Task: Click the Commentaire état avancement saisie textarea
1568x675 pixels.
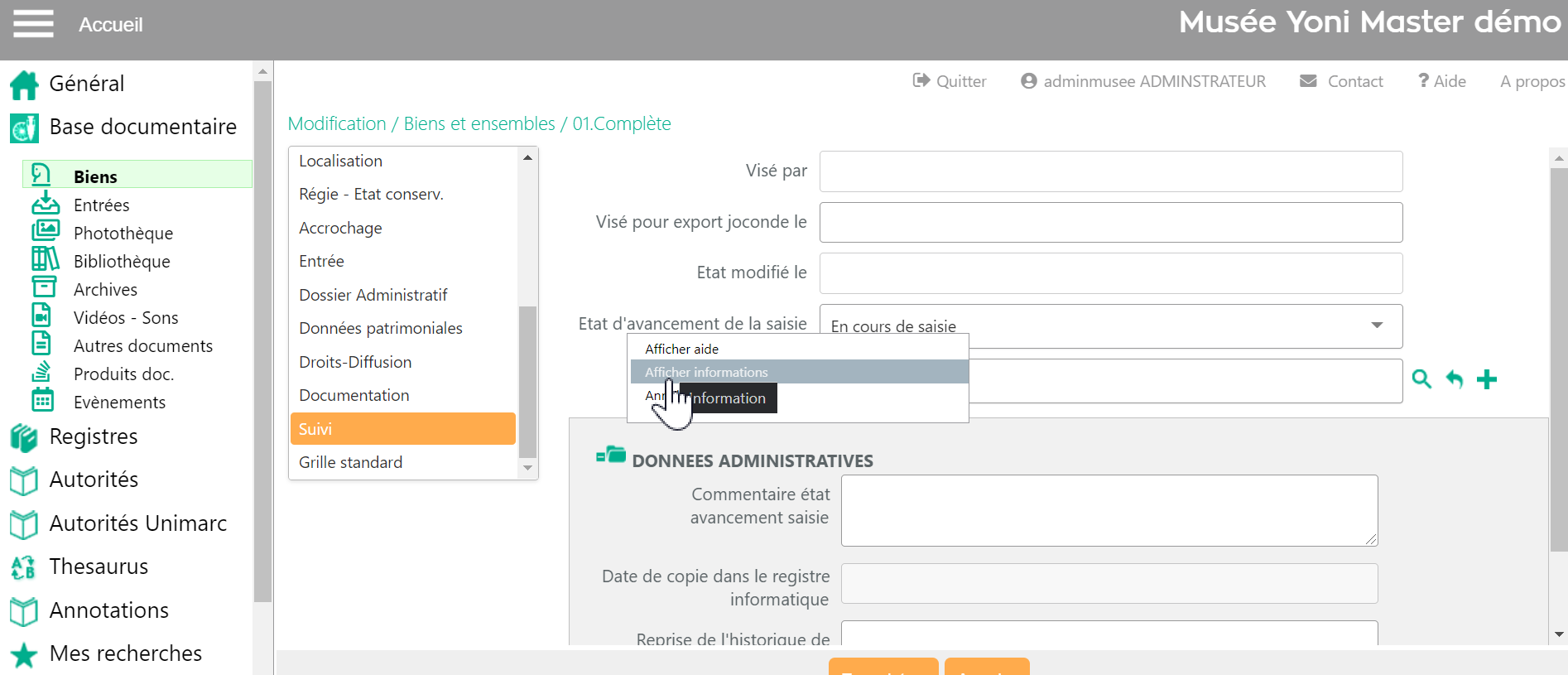Action: click(1109, 510)
